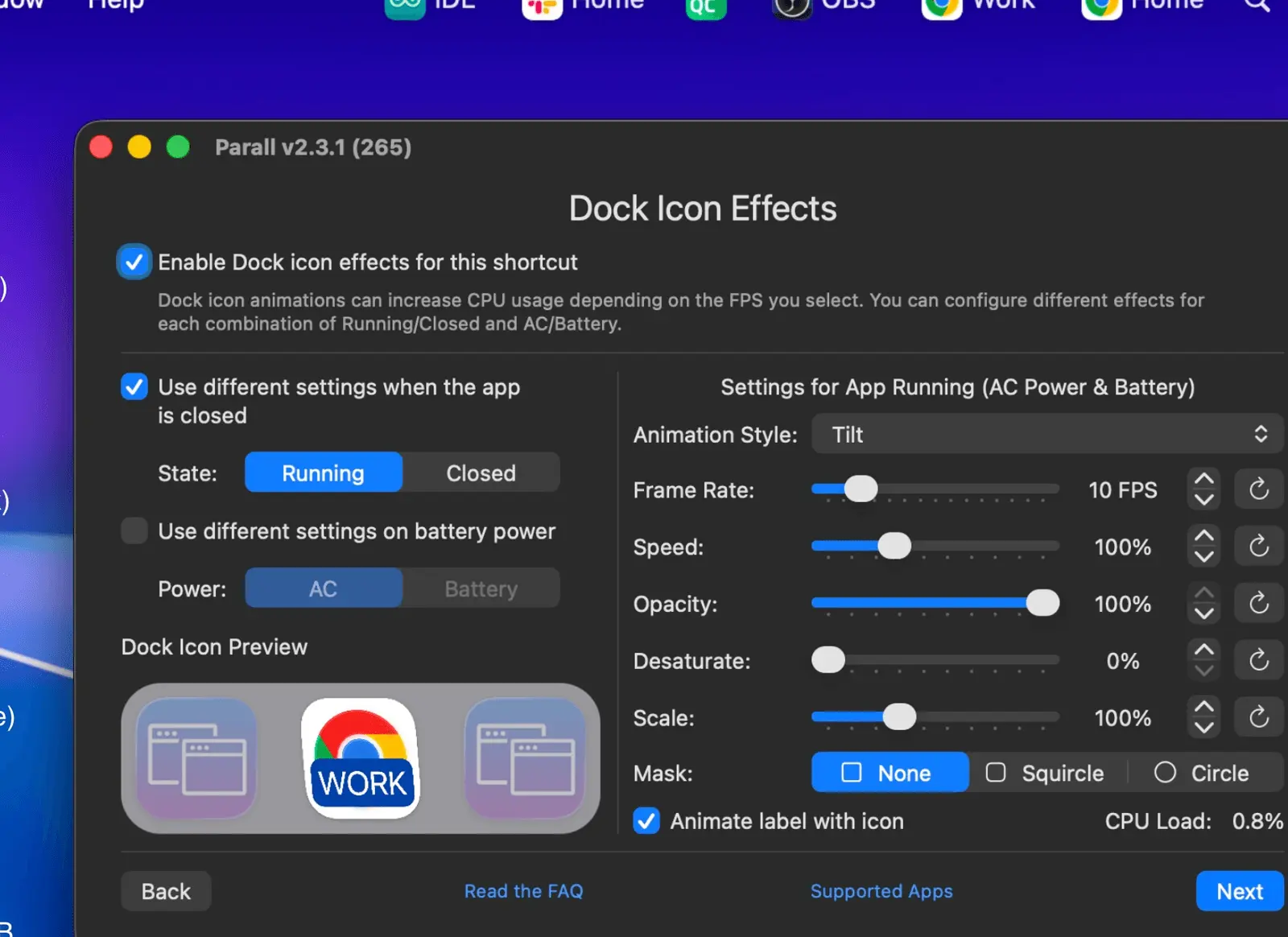Screen dimensions: 1288x937
Task: Open the OBS icon in the menu bar
Action: coord(792,6)
